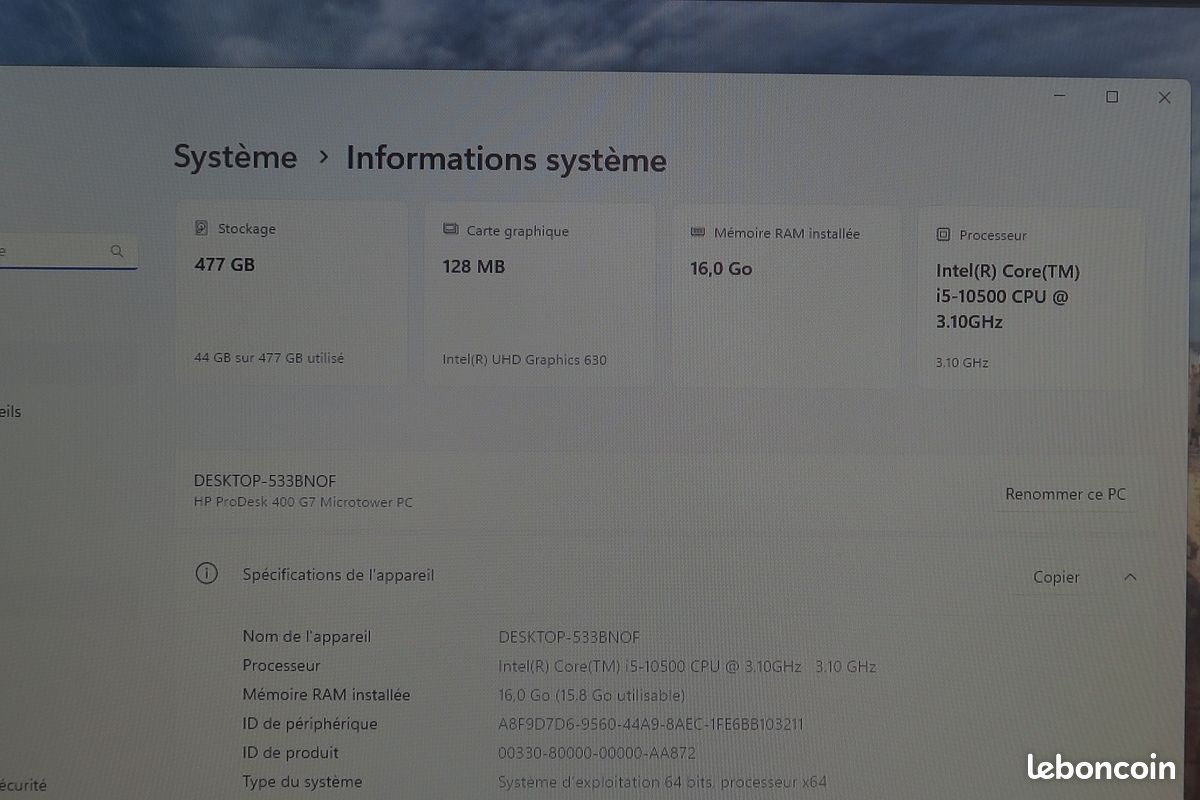Click the memory chip icon beside Mémoire RAM installée card title
Image resolution: width=1200 pixels, height=800 pixels.
698,233
